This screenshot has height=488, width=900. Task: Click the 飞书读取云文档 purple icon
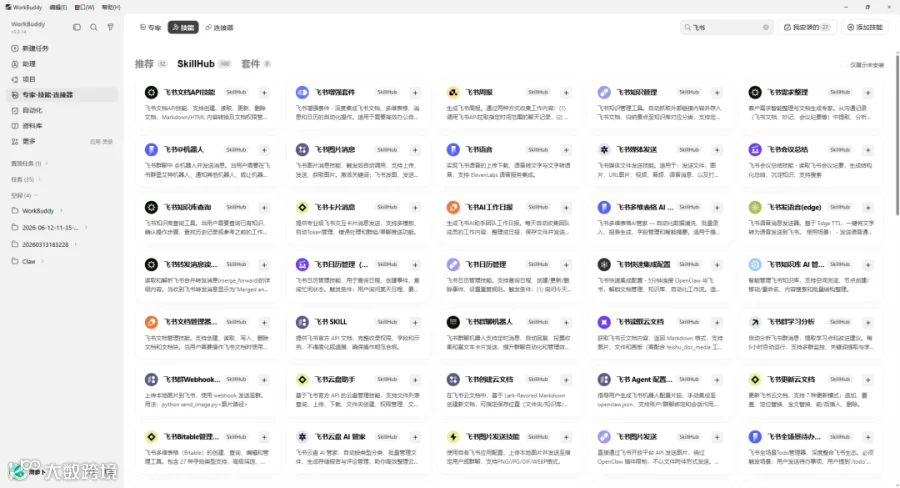pos(604,322)
